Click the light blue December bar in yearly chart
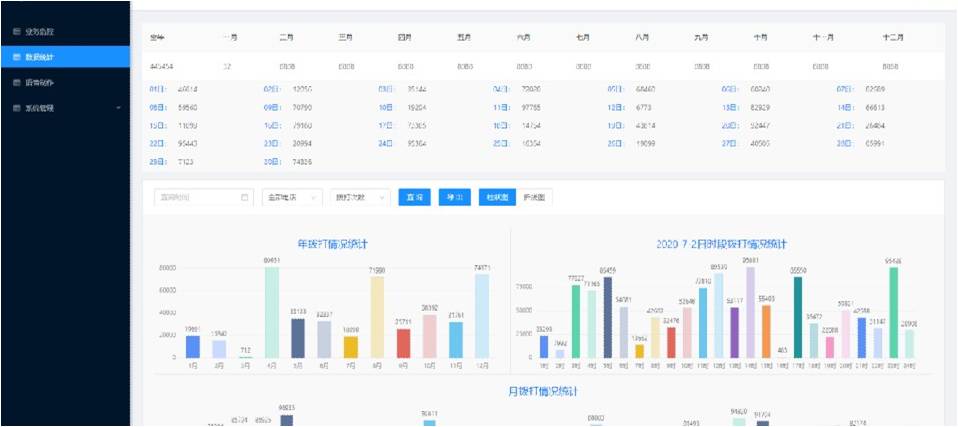This screenshot has width=958, height=427. click(482, 316)
